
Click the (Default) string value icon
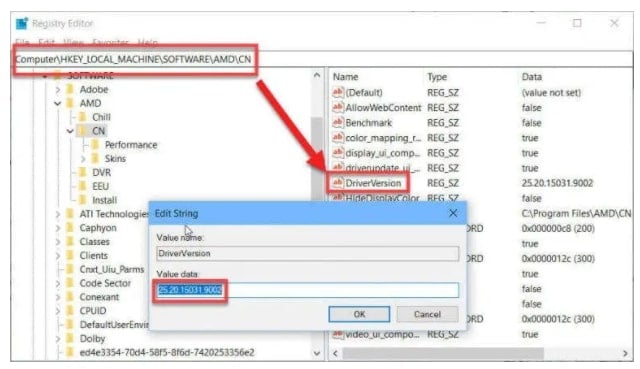tap(338, 93)
